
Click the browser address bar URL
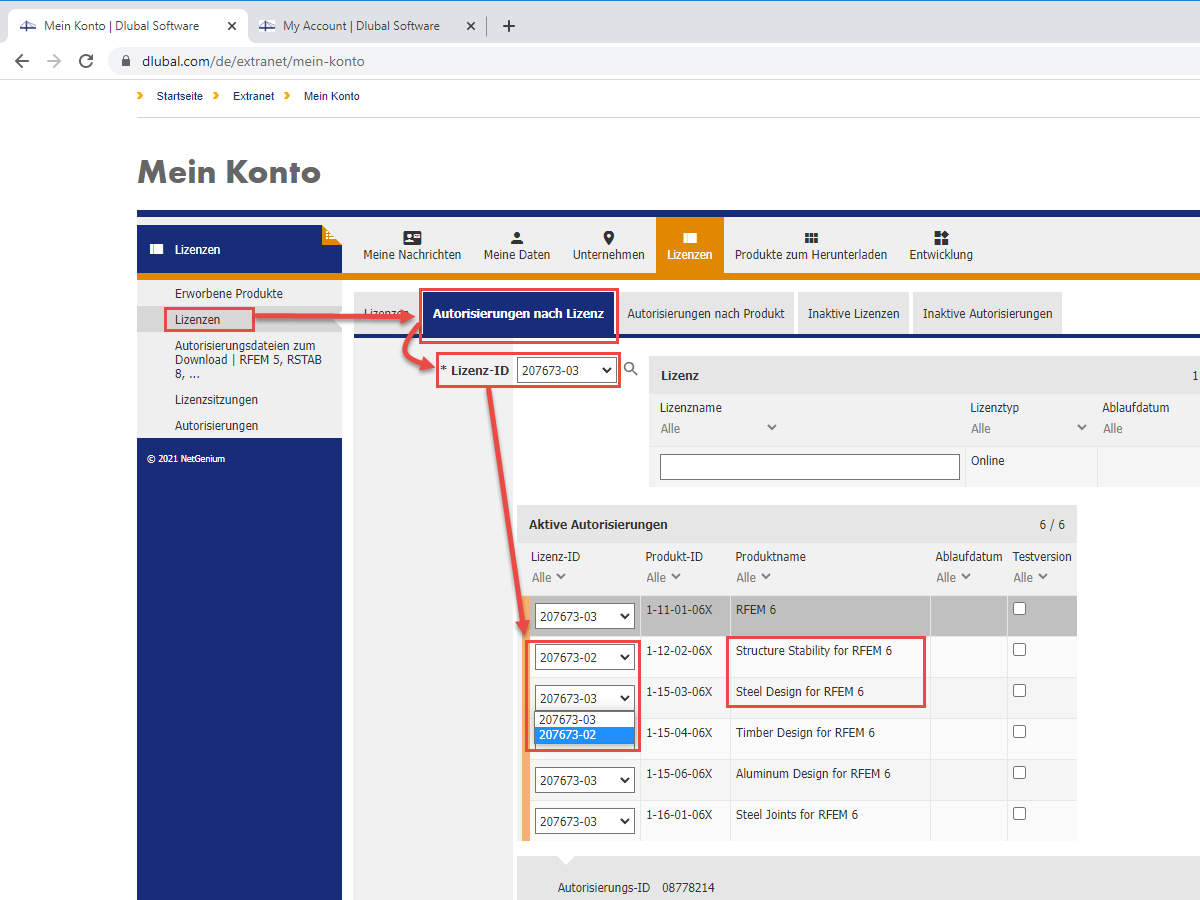(253, 61)
